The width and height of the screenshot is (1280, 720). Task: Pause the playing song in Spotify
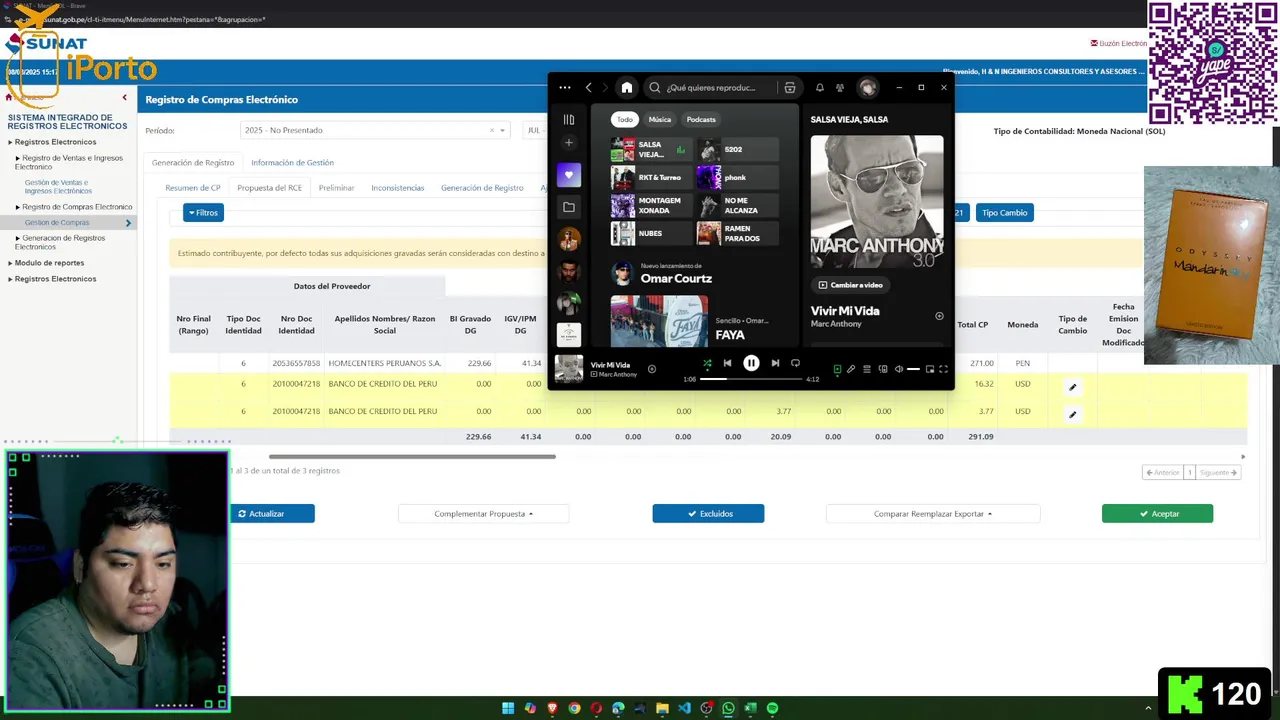(x=751, y=363)
